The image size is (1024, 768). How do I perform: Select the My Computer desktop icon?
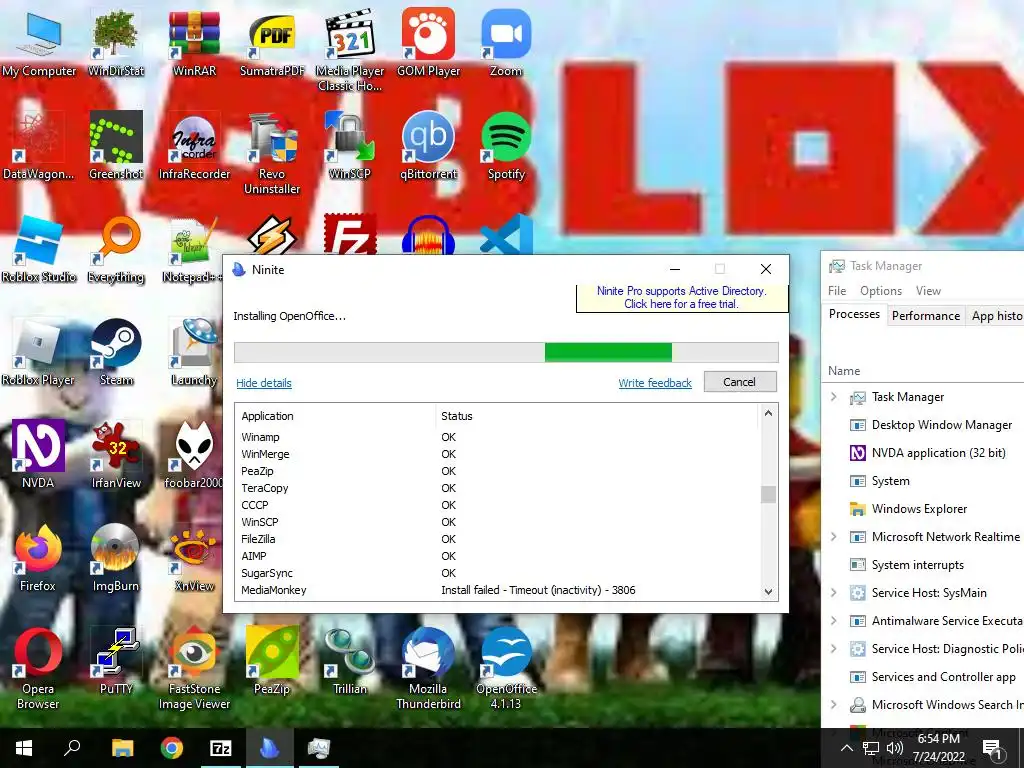(39, 42)
